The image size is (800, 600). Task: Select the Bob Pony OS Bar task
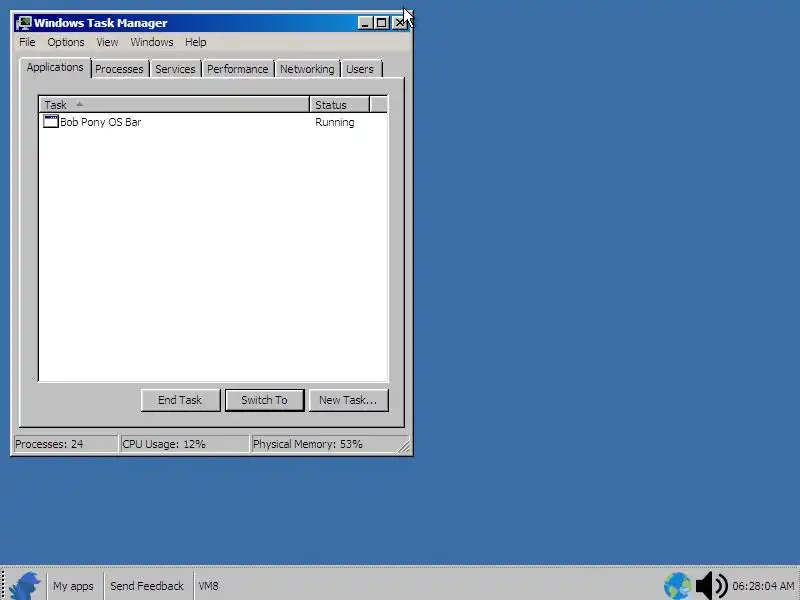point(101,122)
